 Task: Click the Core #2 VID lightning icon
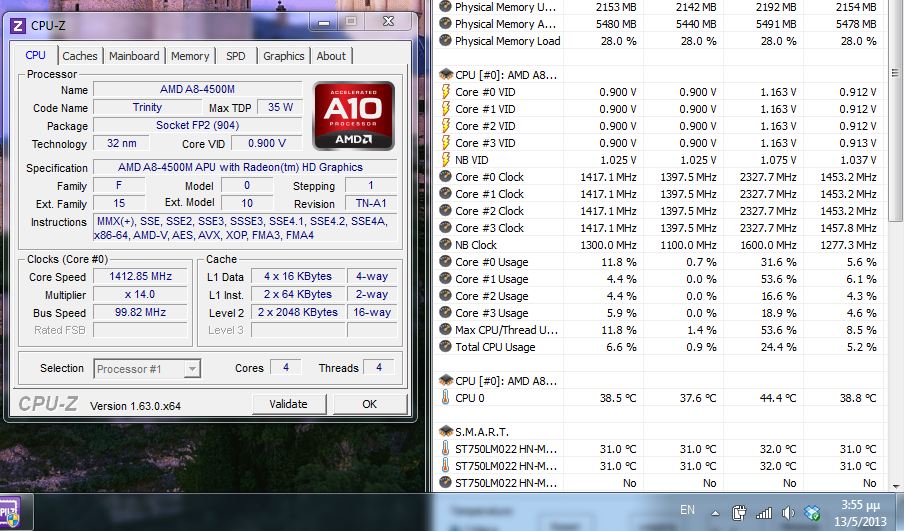pos(446,126)
